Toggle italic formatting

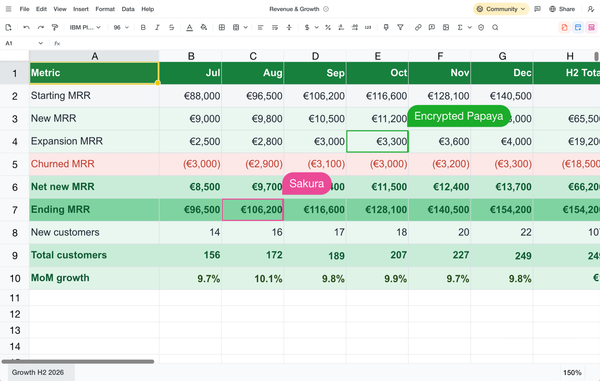(x=157, y=27)
